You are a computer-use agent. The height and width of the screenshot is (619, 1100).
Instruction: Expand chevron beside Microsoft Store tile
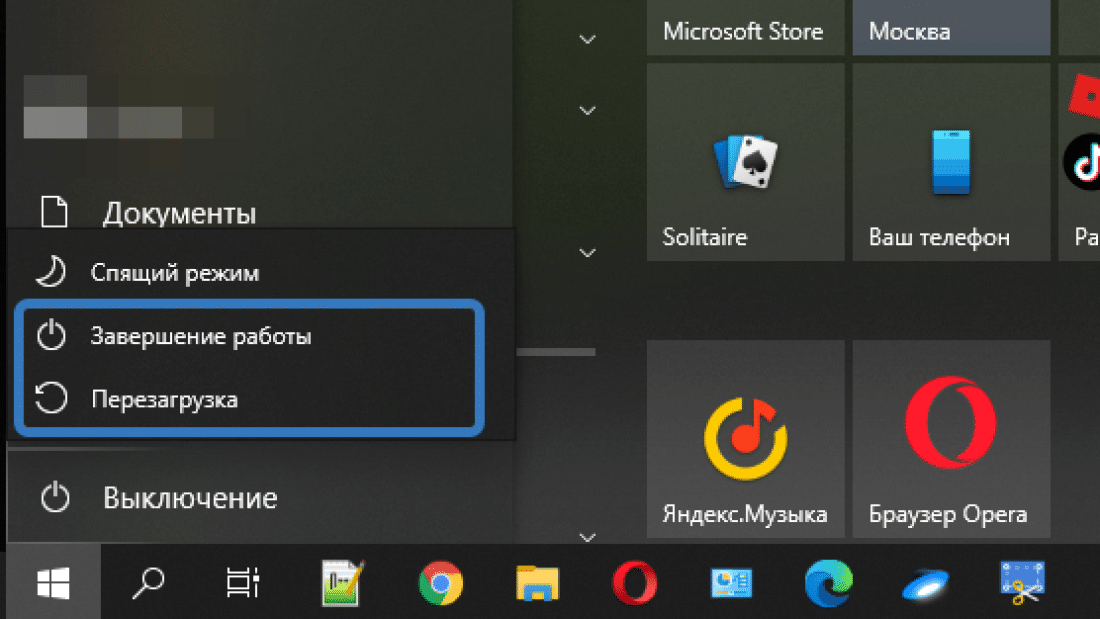point(588,39)
